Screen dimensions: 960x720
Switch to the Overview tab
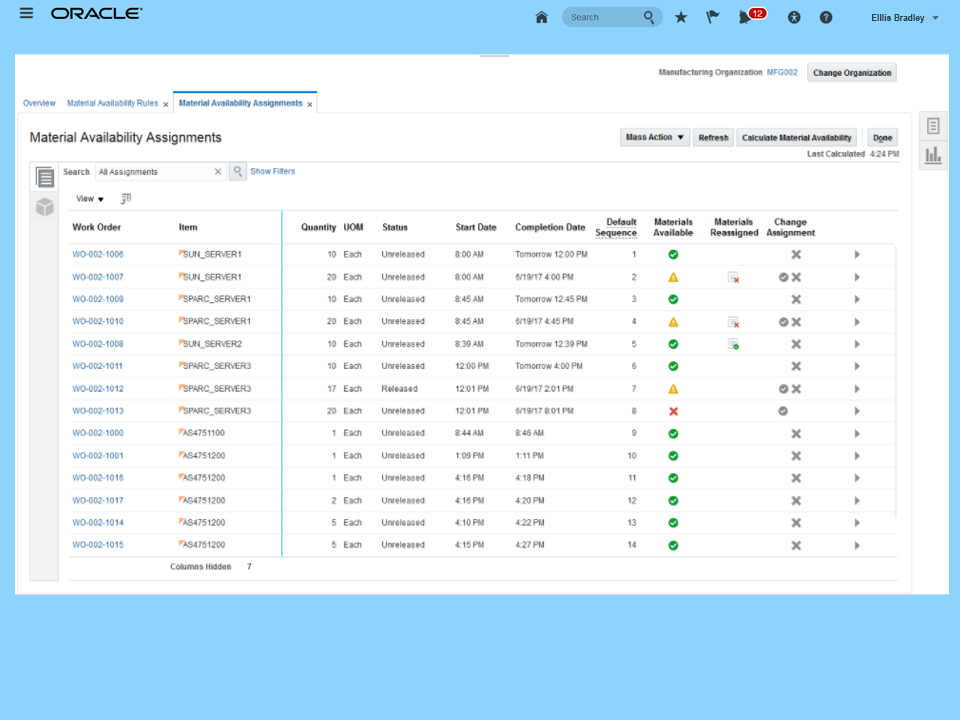point(39,103)
